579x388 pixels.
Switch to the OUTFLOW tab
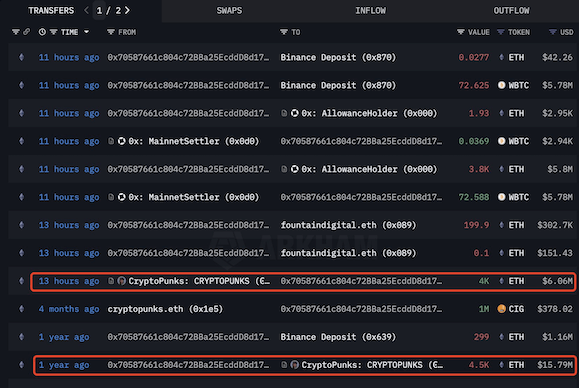coord(511,10)
